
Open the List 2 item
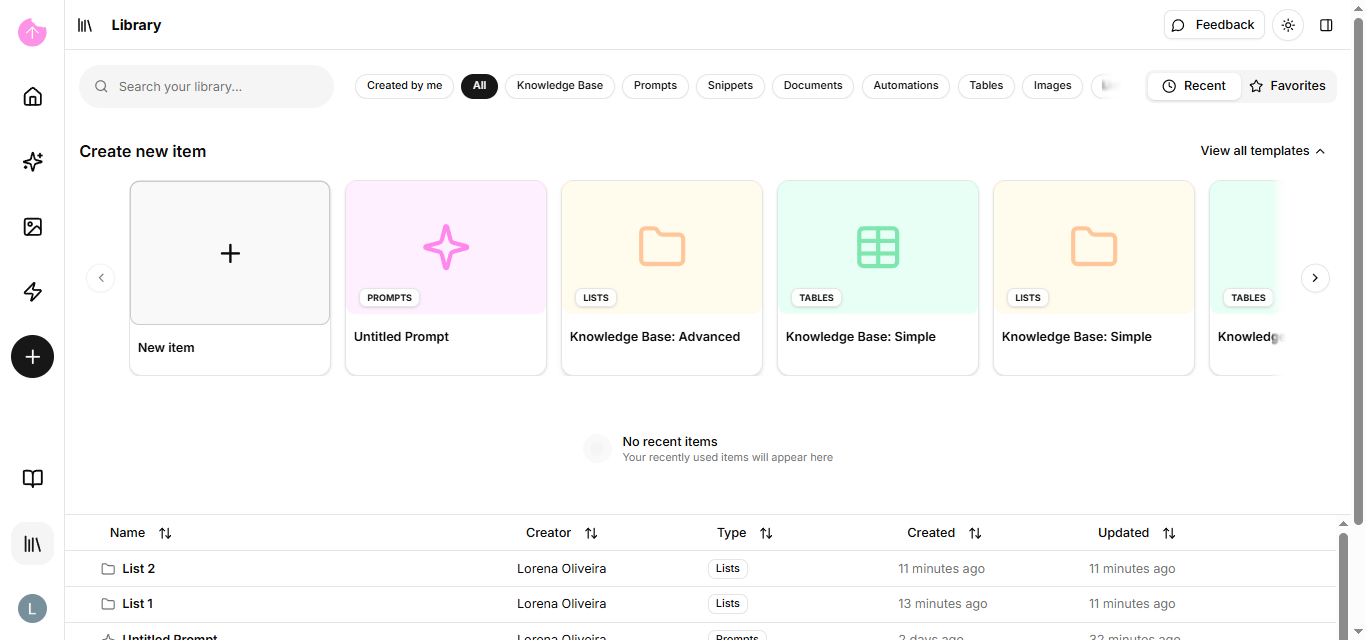(x=138, y=569)
